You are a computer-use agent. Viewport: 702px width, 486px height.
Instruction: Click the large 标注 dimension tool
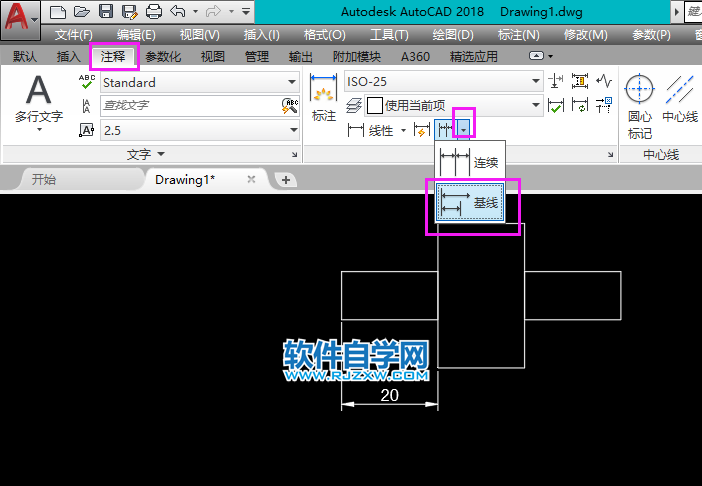(323, 98)
